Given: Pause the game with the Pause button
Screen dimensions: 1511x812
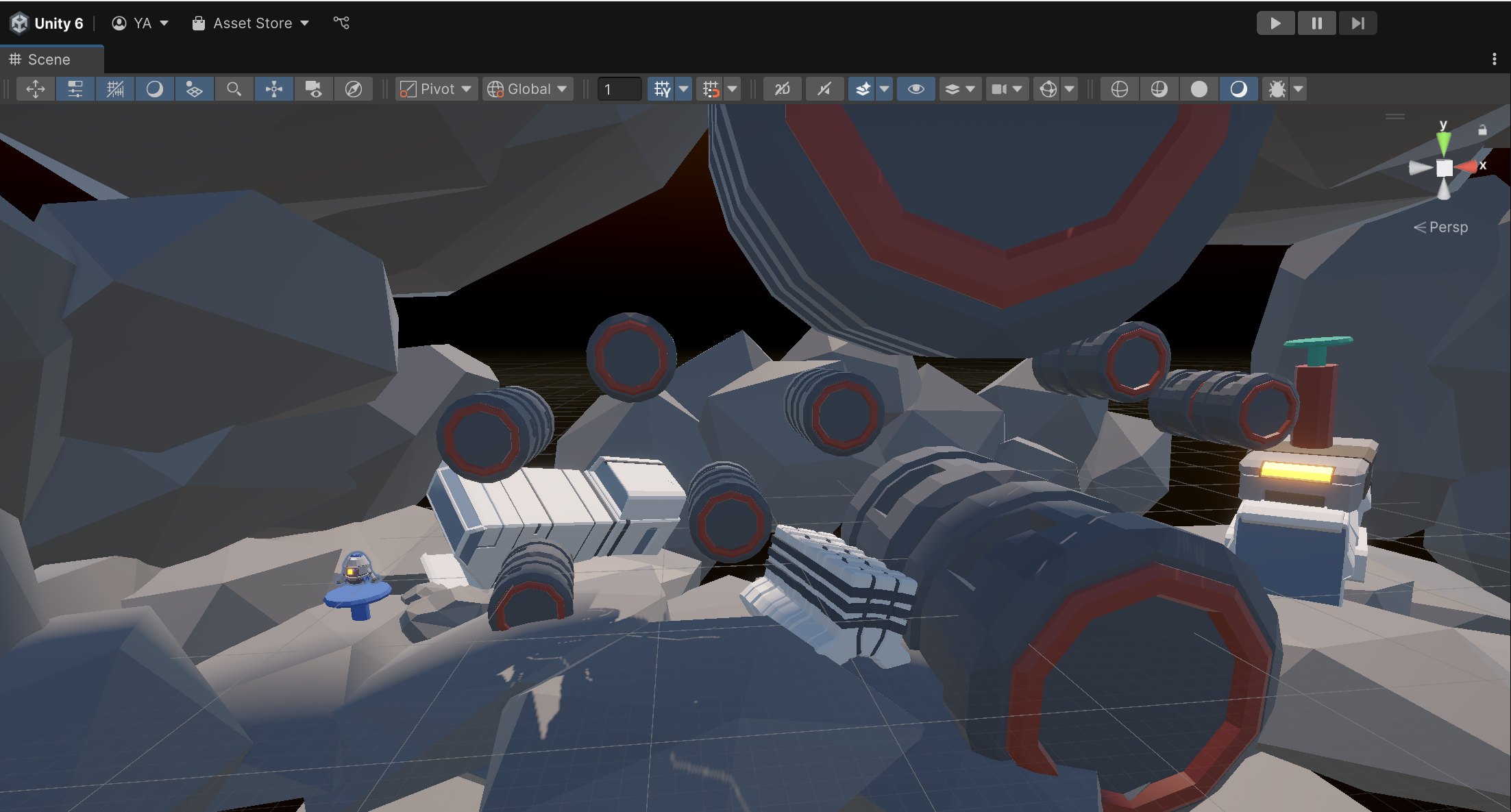Looking at the screenshot, I should 1316,23.
